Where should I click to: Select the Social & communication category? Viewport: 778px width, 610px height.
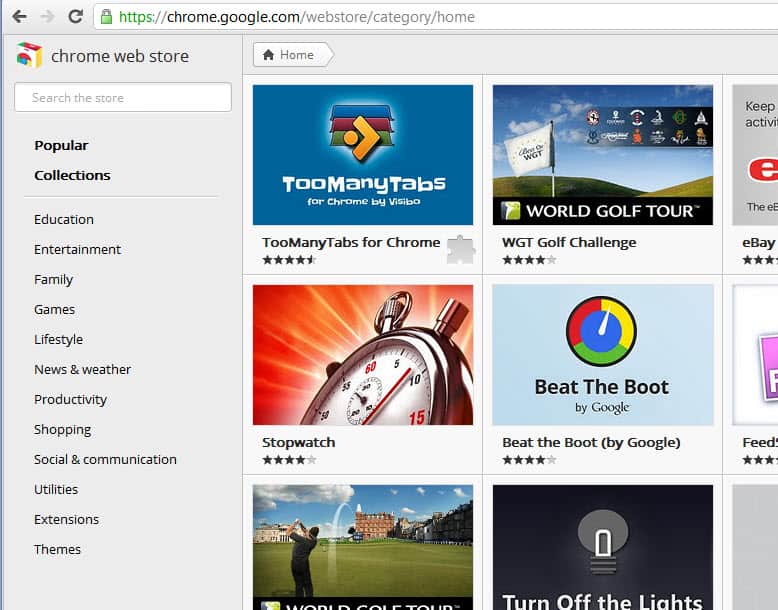click(105, 459)
